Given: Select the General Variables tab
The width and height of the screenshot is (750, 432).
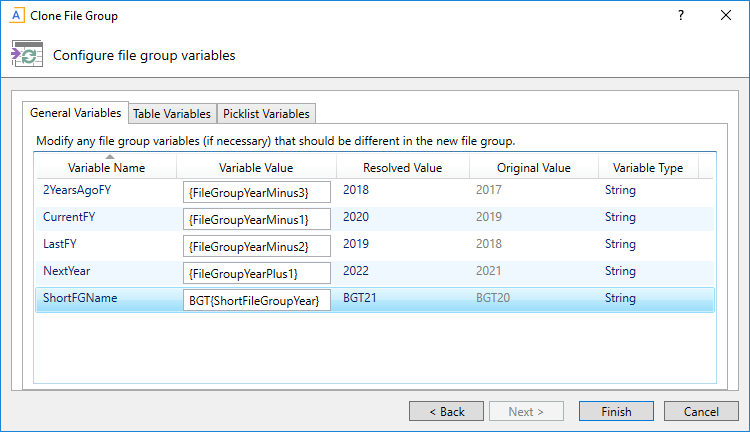Looking at the screenshot, I should [76, 113].
